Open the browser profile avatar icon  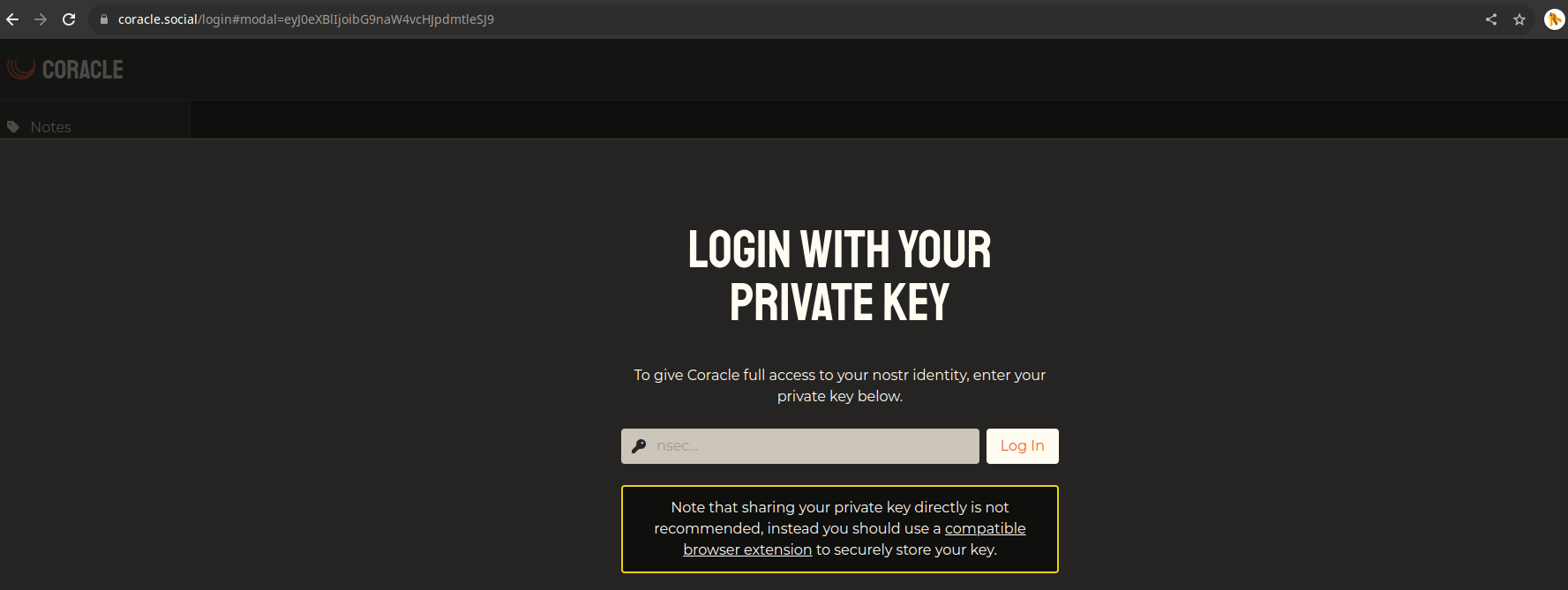point(1554,19)
